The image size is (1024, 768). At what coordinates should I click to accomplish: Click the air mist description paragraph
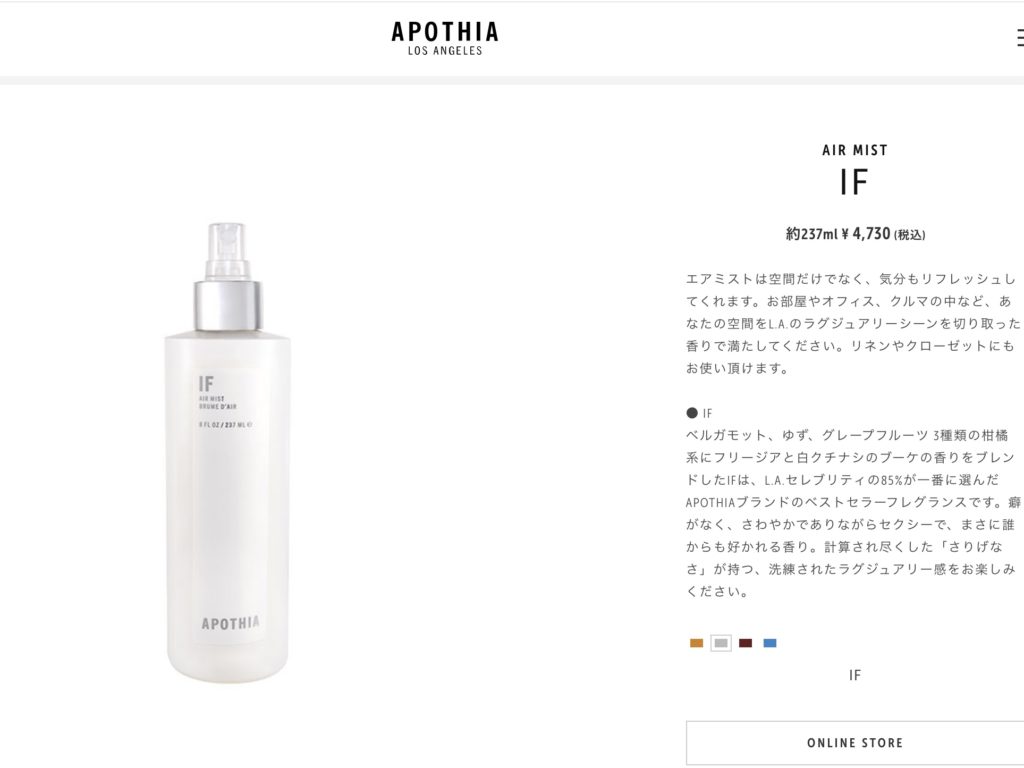tap(853, 323)
